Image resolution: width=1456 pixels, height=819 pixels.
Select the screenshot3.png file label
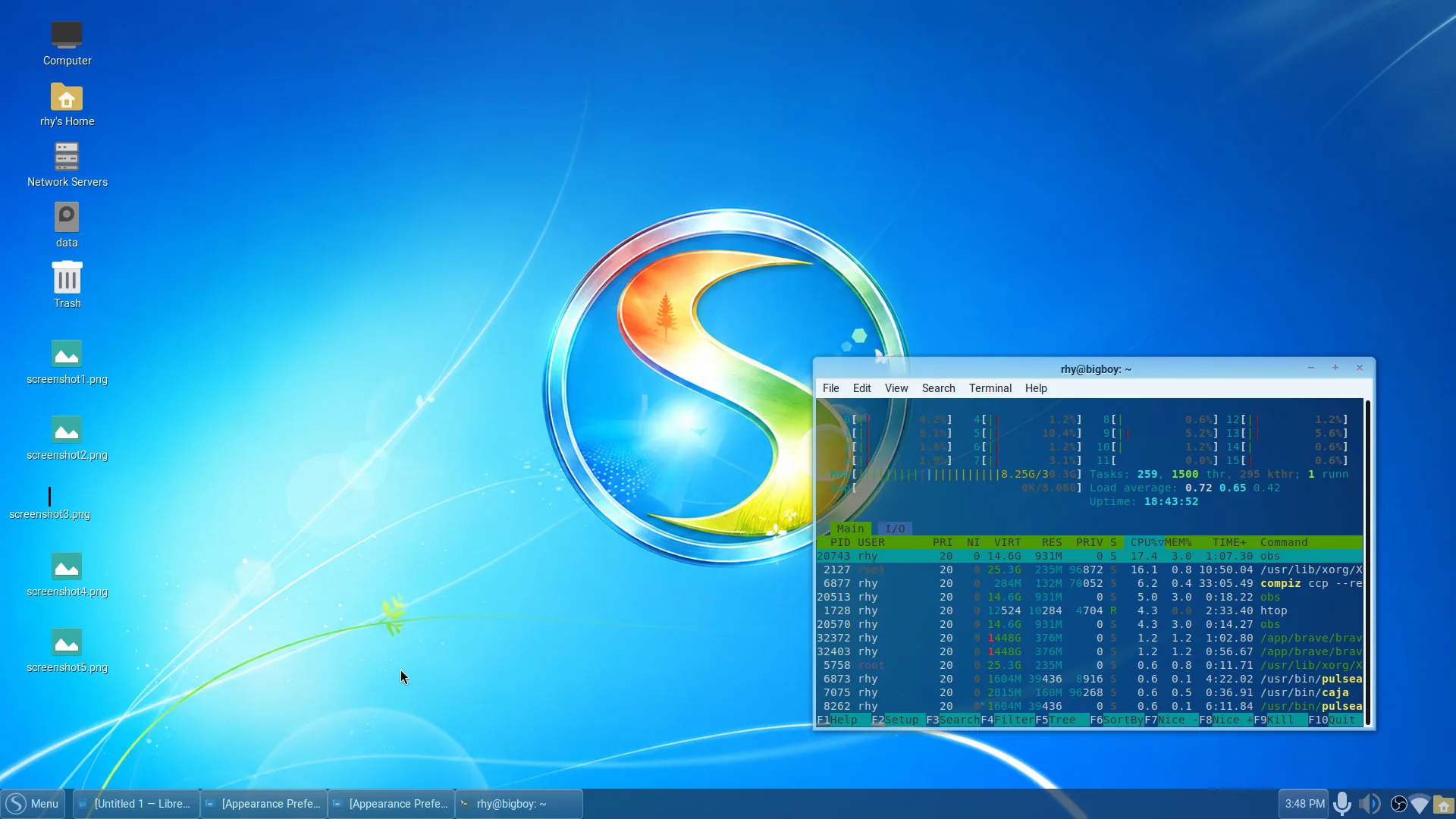pos(49,514)
